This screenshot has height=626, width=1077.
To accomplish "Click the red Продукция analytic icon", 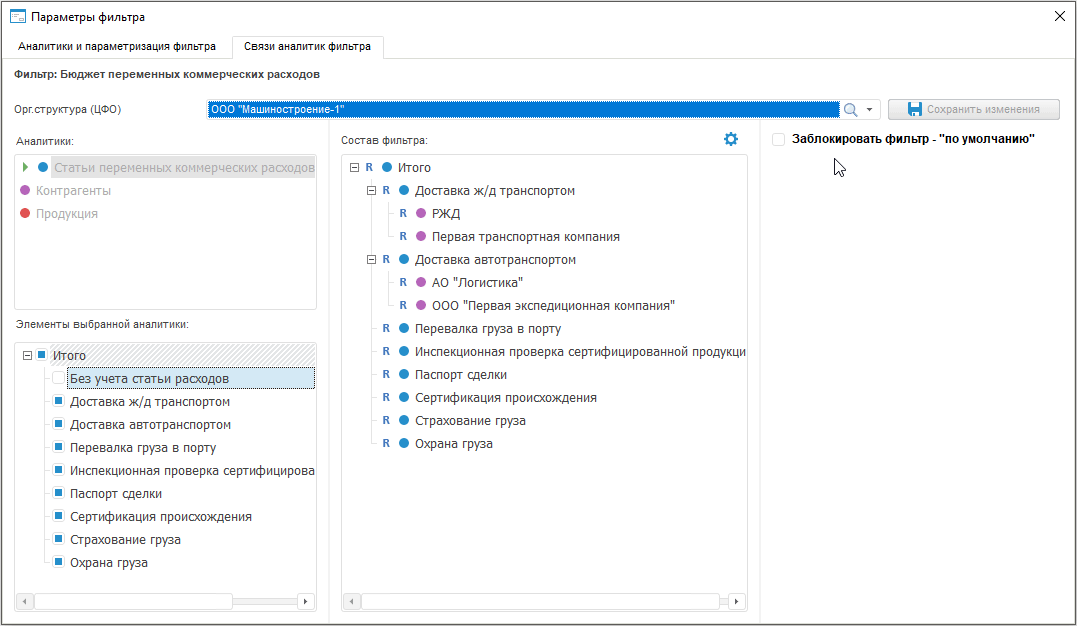I will coord(25,213).
